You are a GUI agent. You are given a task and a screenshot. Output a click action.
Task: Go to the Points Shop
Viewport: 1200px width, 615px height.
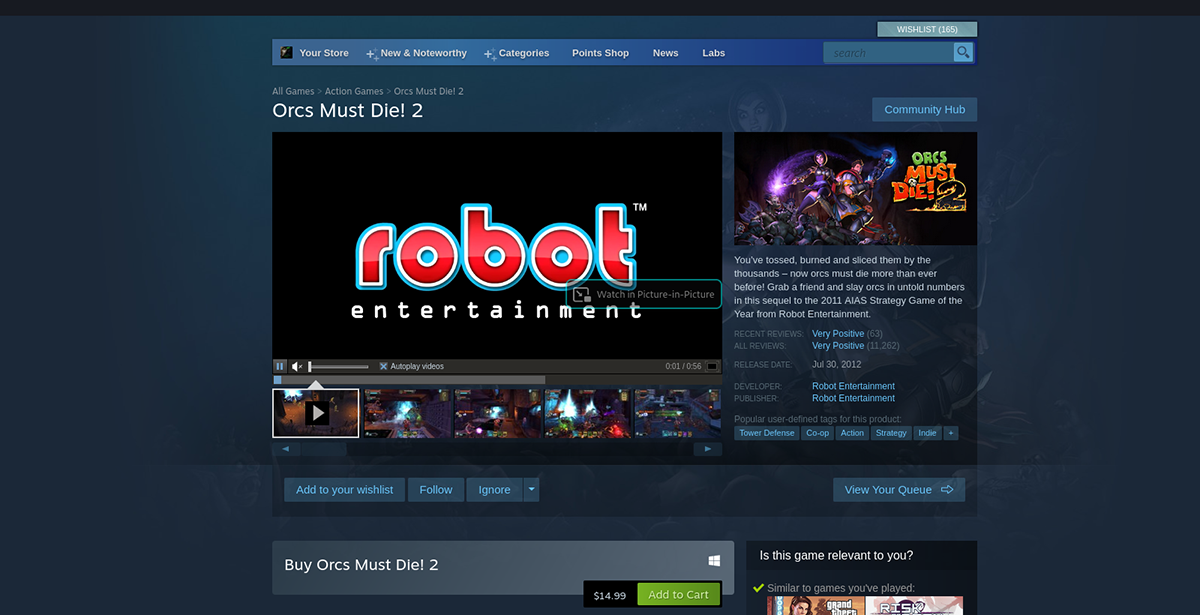[600, 53]
